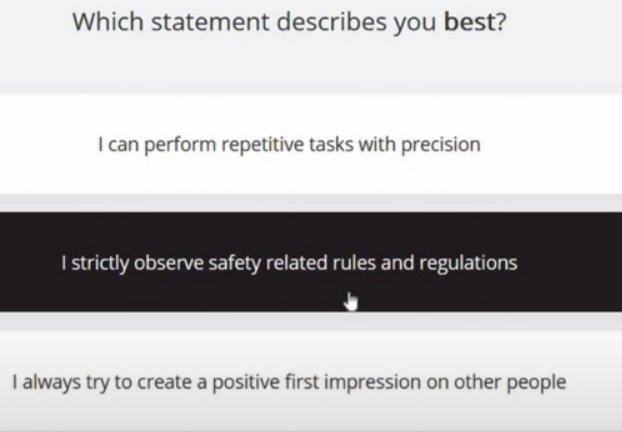The image size is (622, 432).
Task: Choose the answer mentioning first impression
Action: 311,381
